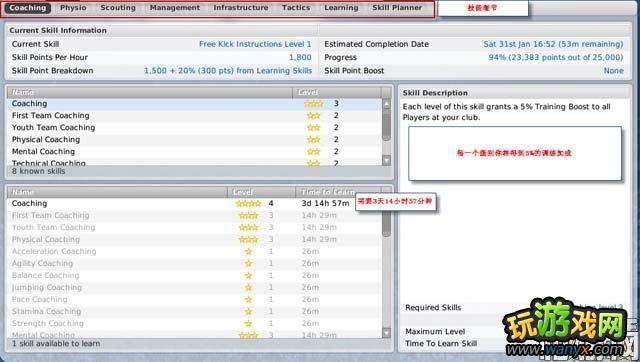Click the three-star rating of known Coaching skill
The image size is (640, 362).
pos(313,104)
